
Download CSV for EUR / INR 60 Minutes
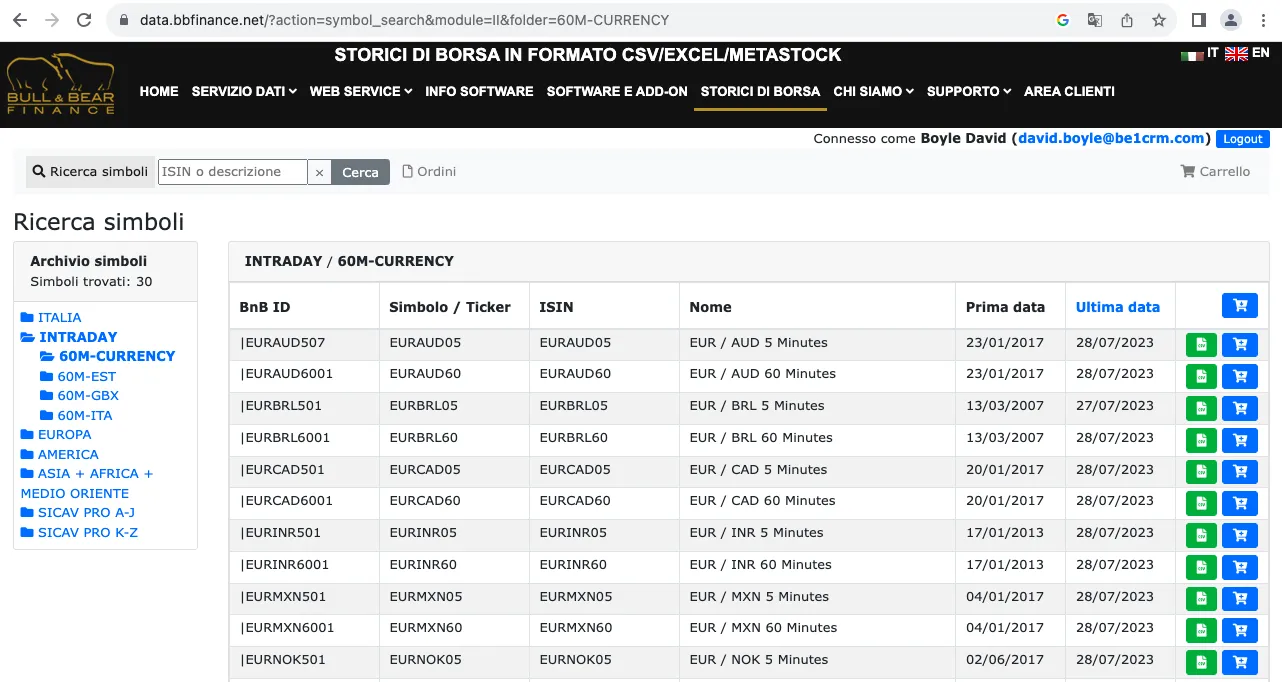[x=1201, y=567]
